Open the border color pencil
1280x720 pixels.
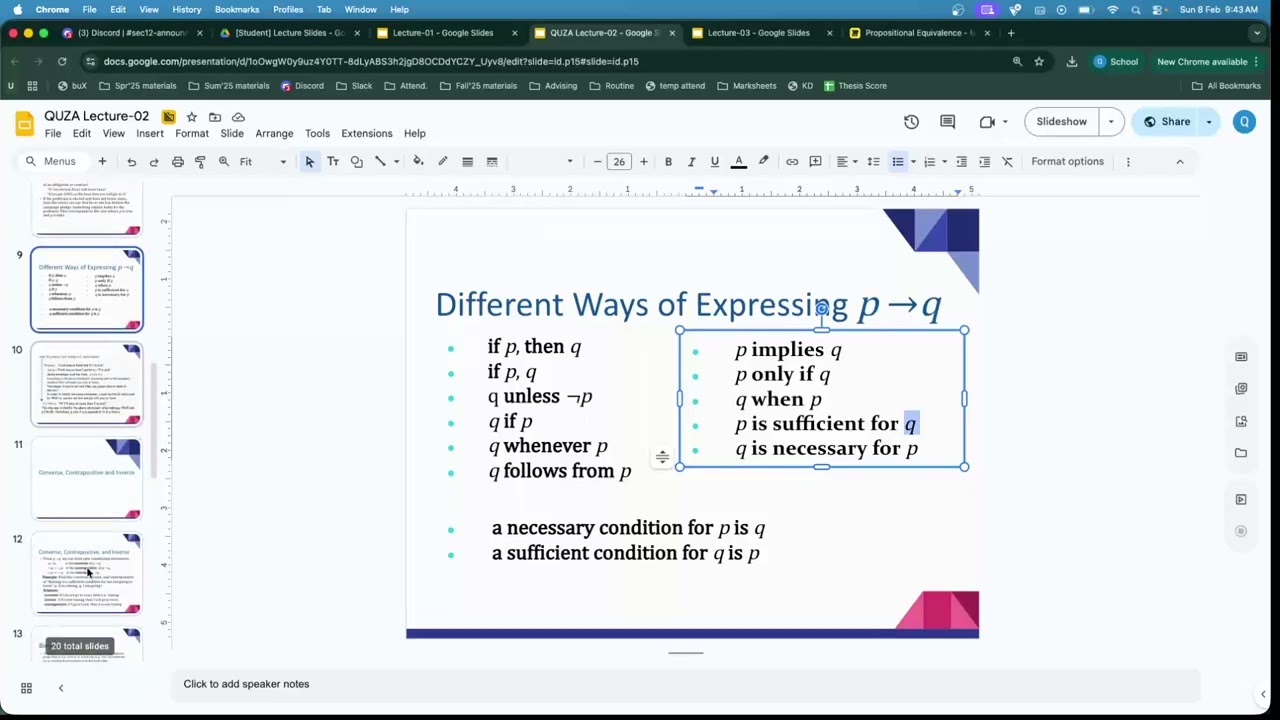[x=442, y=161]
